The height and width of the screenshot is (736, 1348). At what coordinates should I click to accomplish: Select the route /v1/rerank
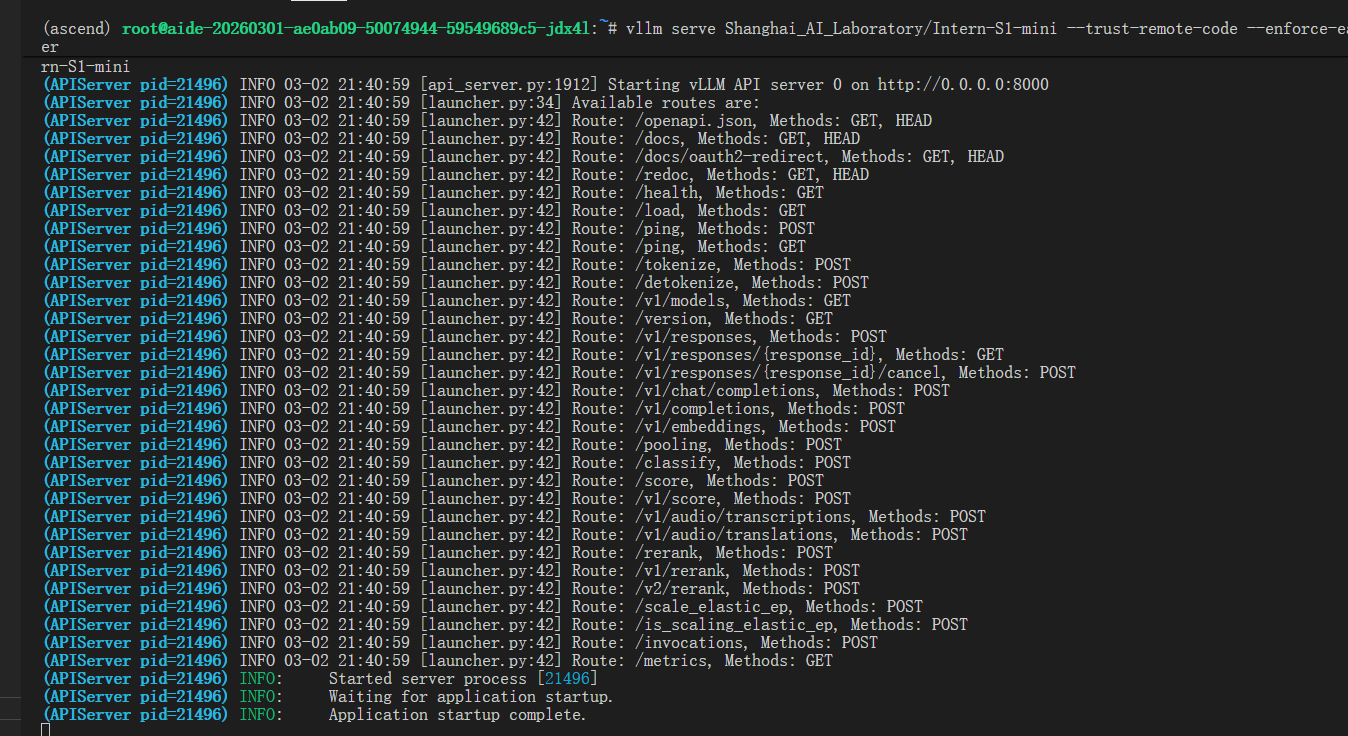point(680,570)
